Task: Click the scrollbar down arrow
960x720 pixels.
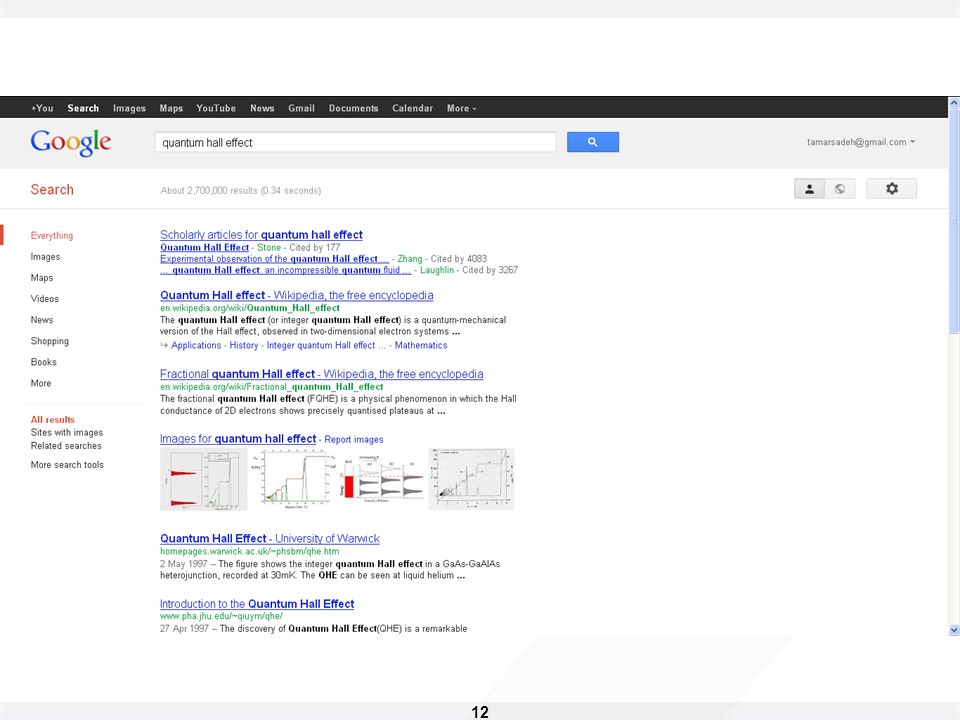Action: [954, 629]
